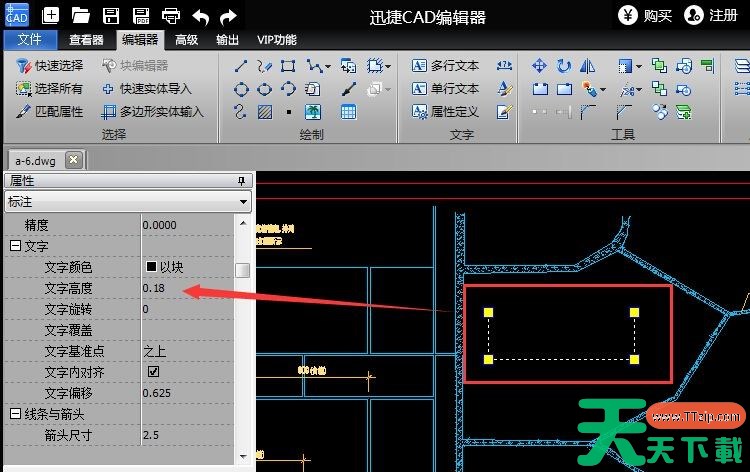The width and height of the screenshot is (750, 472).
Task: Click the properties panel scrollbar thumb
Action: (x=243, y=270)
